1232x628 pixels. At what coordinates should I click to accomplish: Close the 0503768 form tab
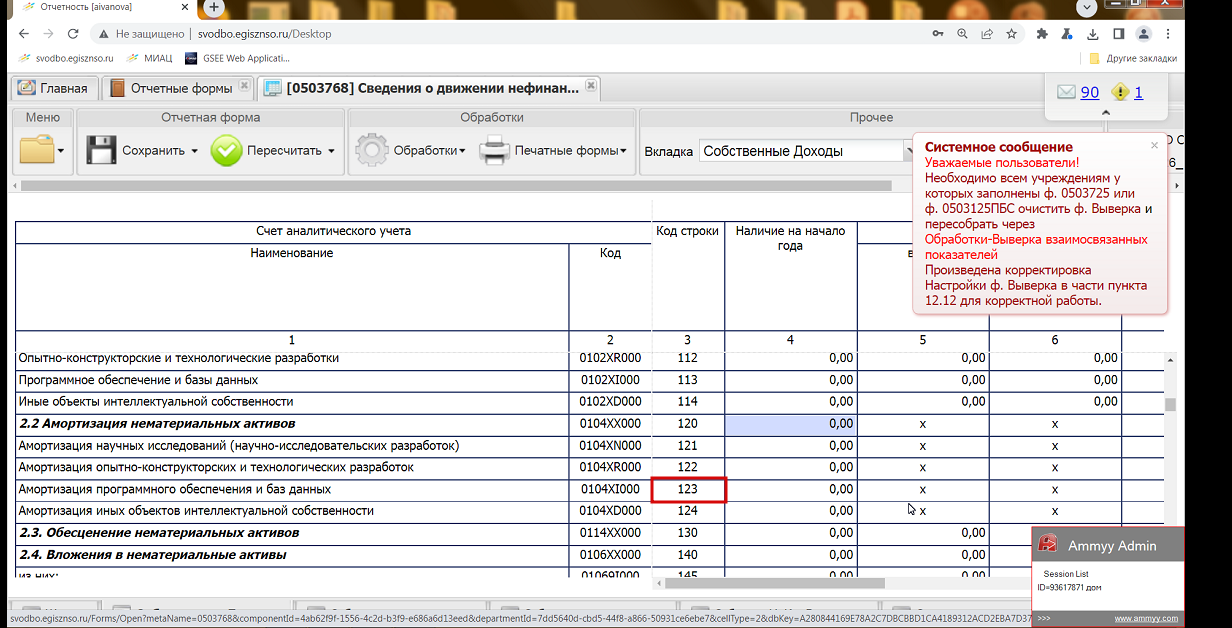click(591, 87)
